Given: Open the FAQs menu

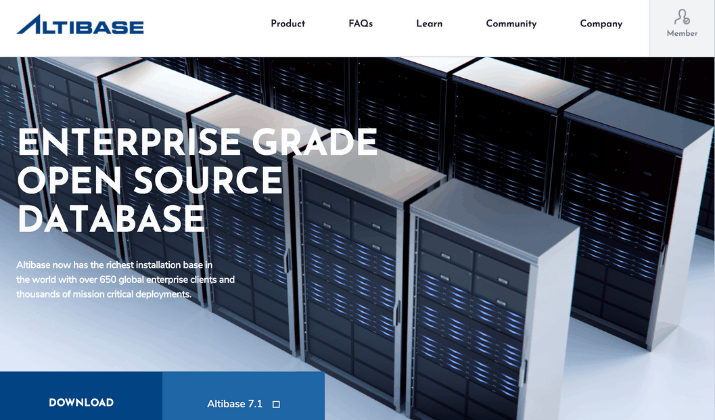Looking at the screenshot, I should (x=360, y=24).
